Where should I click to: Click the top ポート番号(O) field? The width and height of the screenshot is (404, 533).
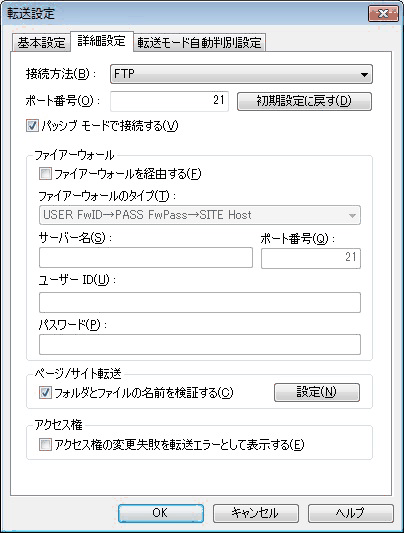(169, 101)
